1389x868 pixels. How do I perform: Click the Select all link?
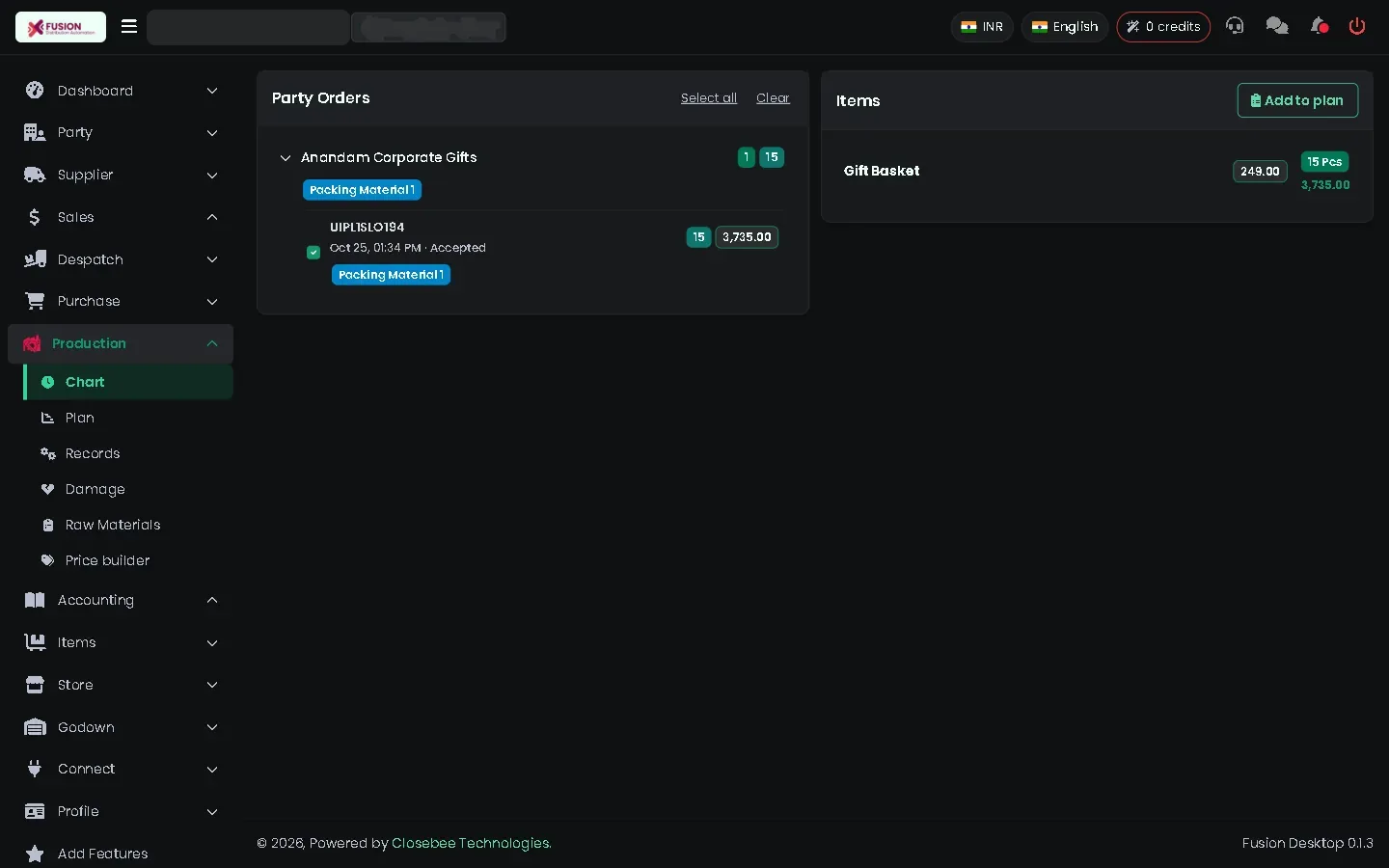709,98
